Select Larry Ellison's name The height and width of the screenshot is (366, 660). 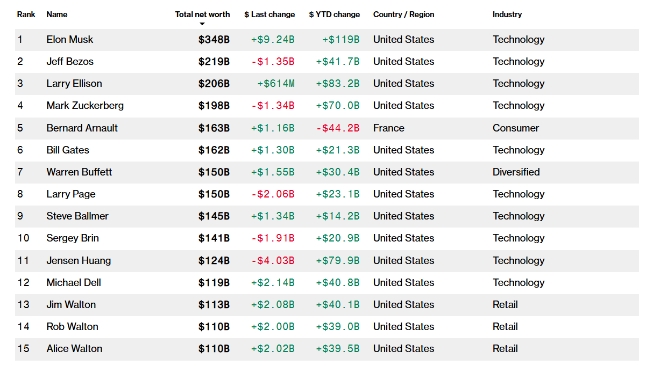click(x=74, y=83)
